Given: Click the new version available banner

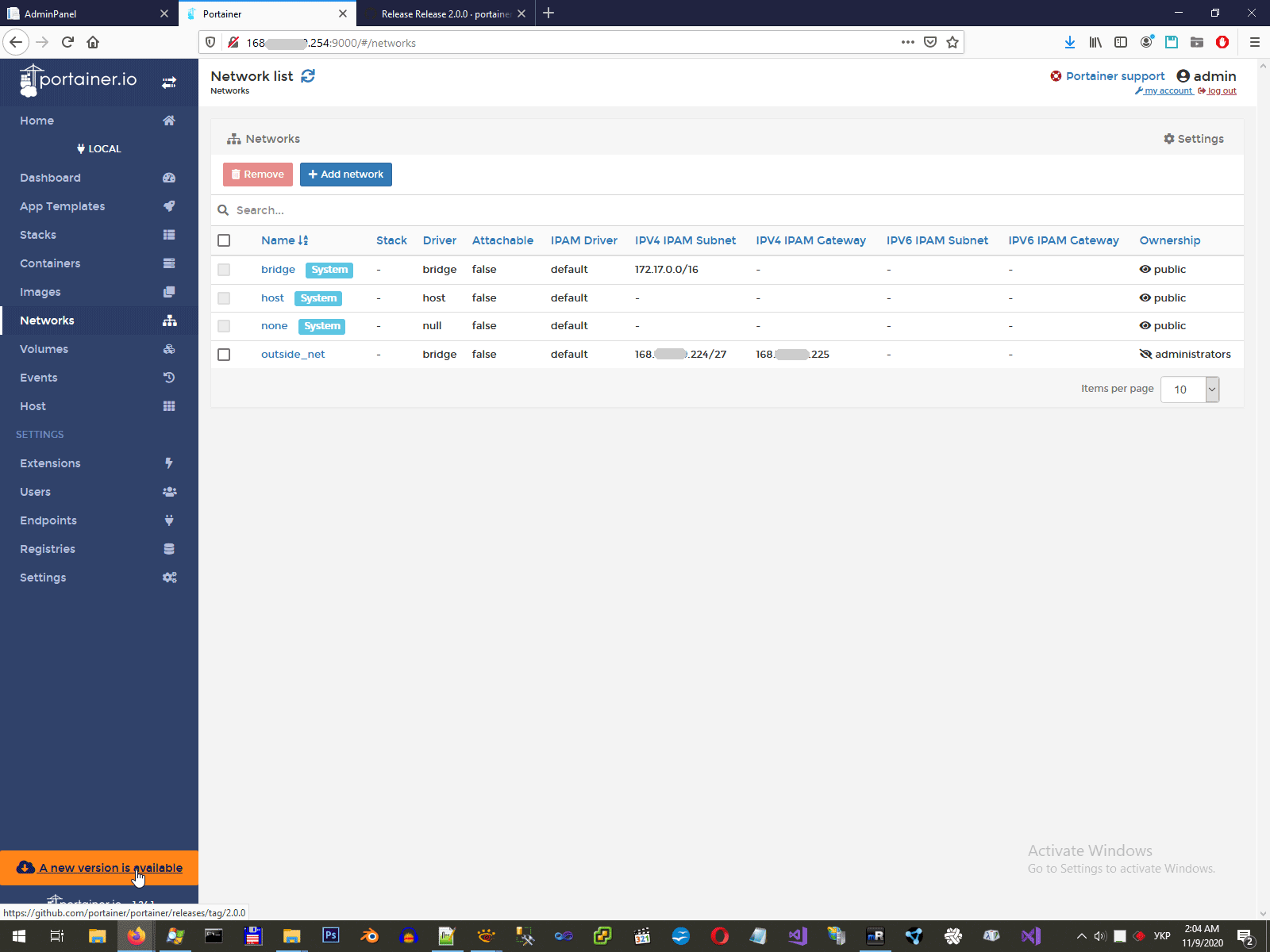Looking at the screenshot, I should pyautogui.click(x=99, y=868).
